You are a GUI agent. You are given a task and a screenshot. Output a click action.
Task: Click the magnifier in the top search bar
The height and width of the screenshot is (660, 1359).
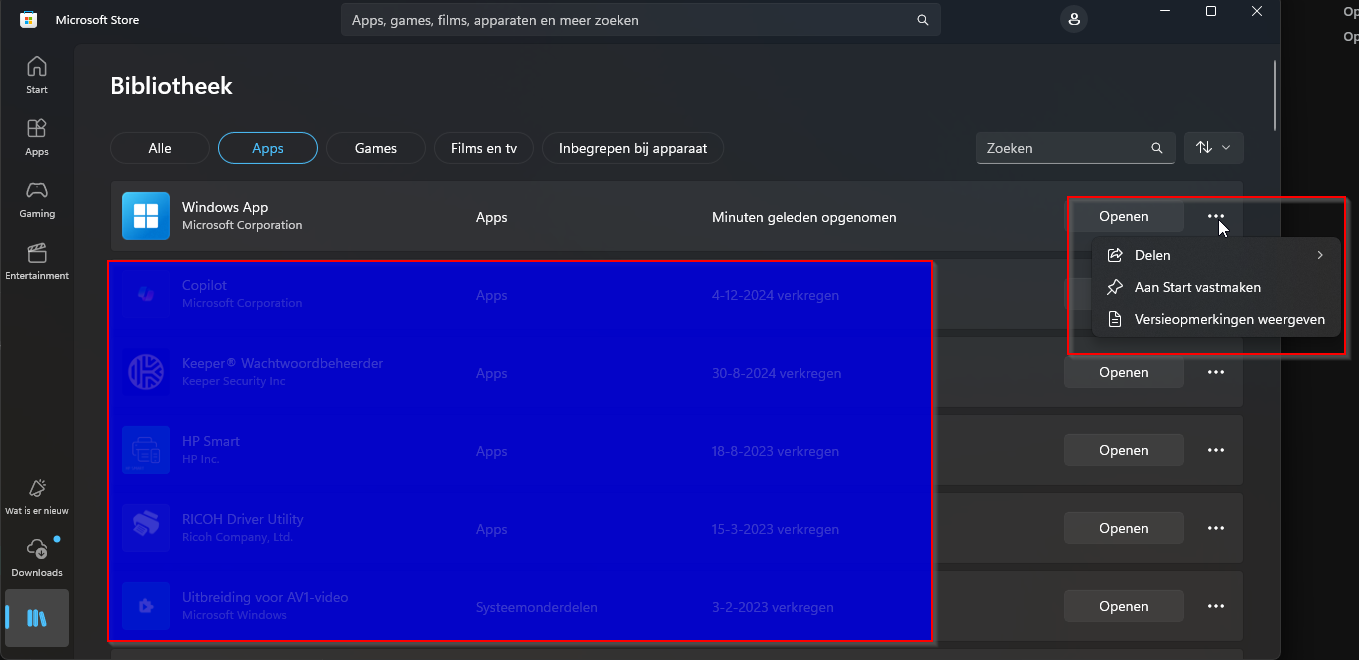click(922, 20)
